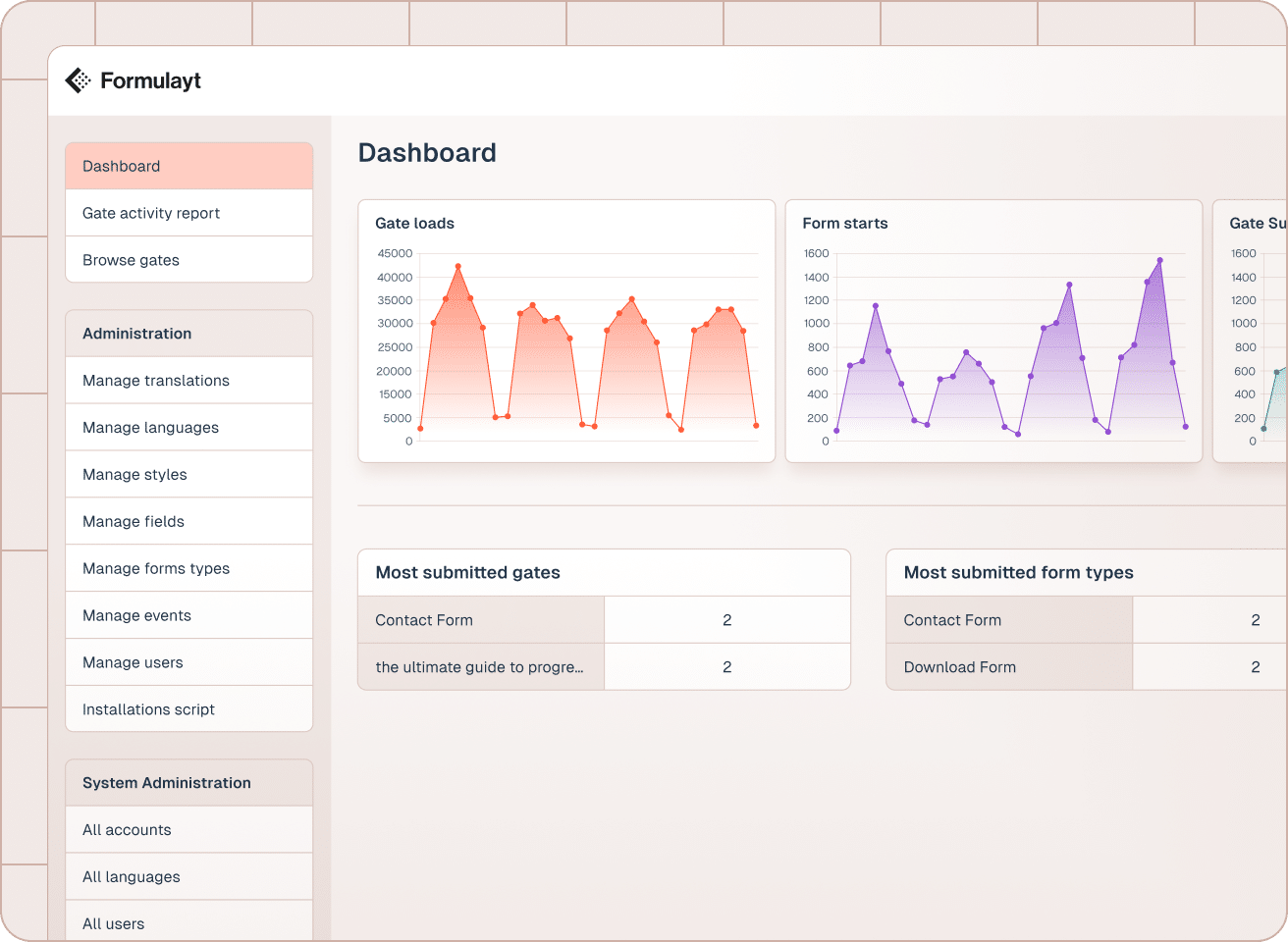Viewport: 1288px width, 942px height.
Task: Click the Dashboard page heading
Action: pyautogui.click(x=427, y=153)
